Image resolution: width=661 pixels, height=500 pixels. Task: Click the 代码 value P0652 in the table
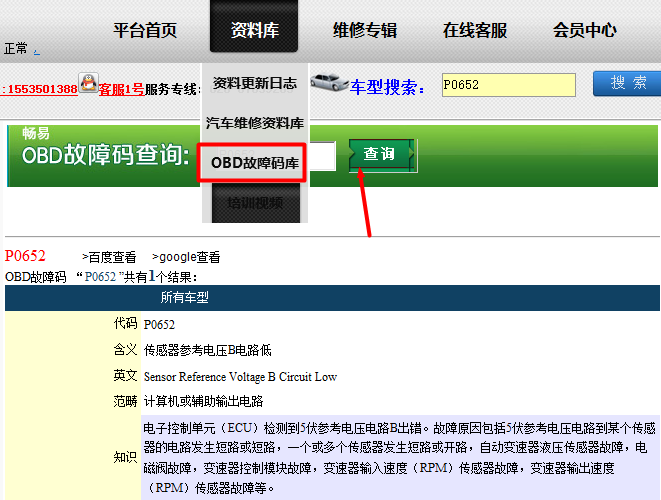[159, 325]
